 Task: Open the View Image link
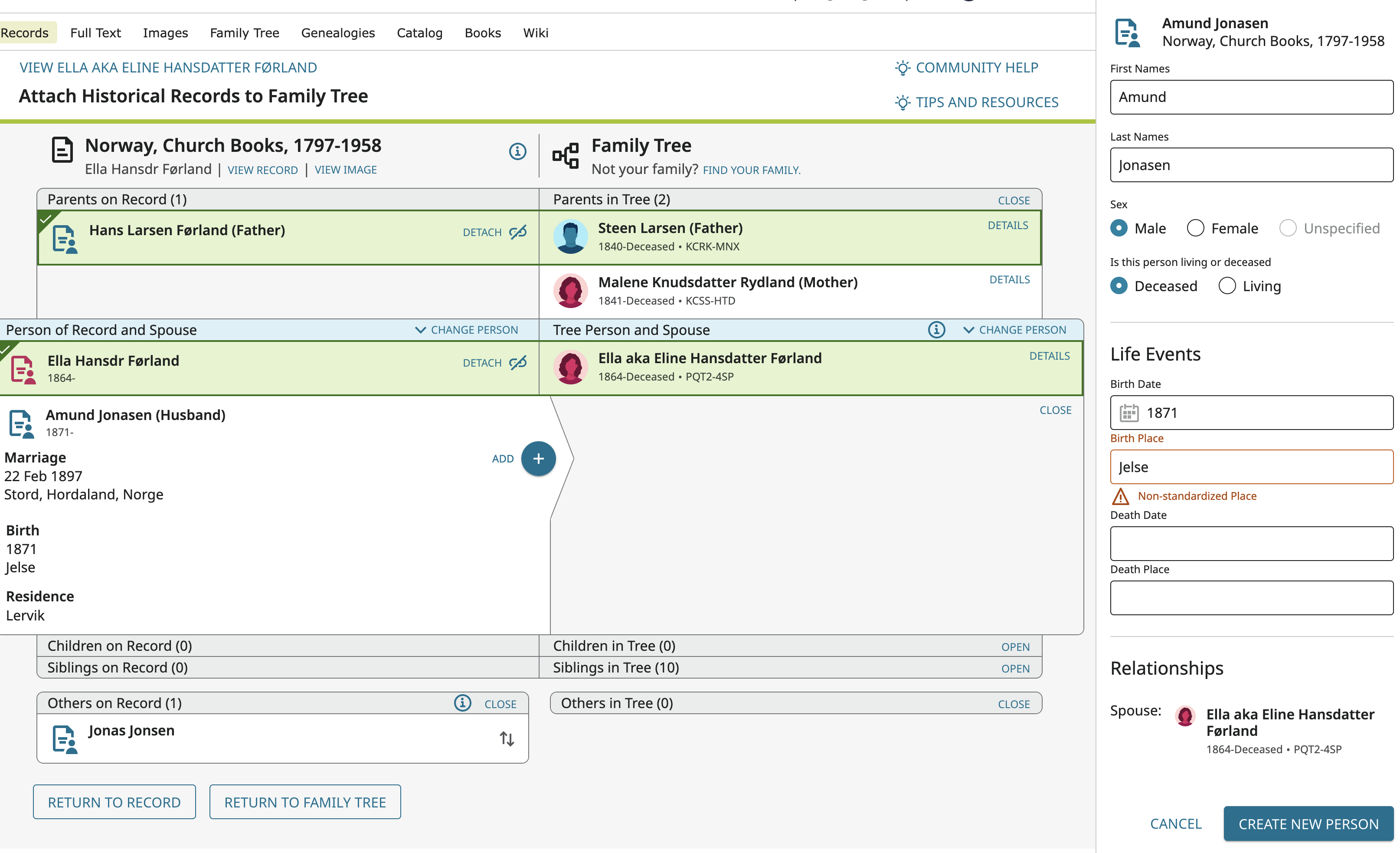tap(346, 170)
